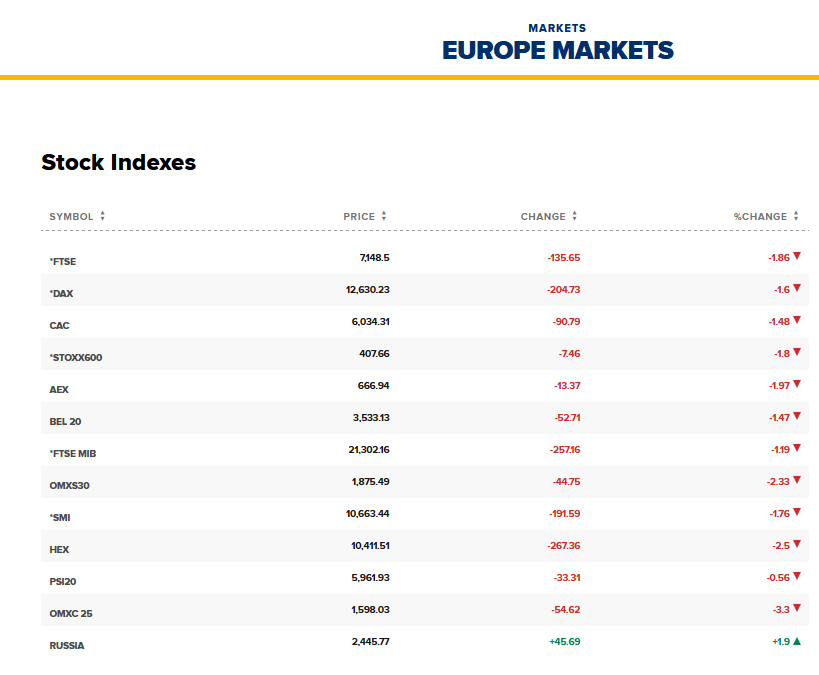The height and width of the screenshot is (675, 819).
Task: Click the CHANGE column header label
Action: pos(543,216)
